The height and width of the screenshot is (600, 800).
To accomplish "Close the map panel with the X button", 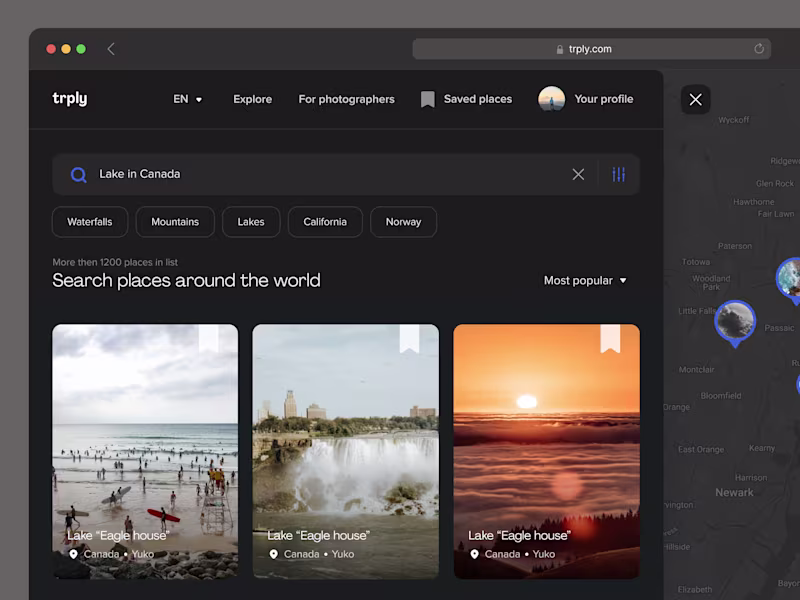I will pyautogui.click(x=695, y=99).
